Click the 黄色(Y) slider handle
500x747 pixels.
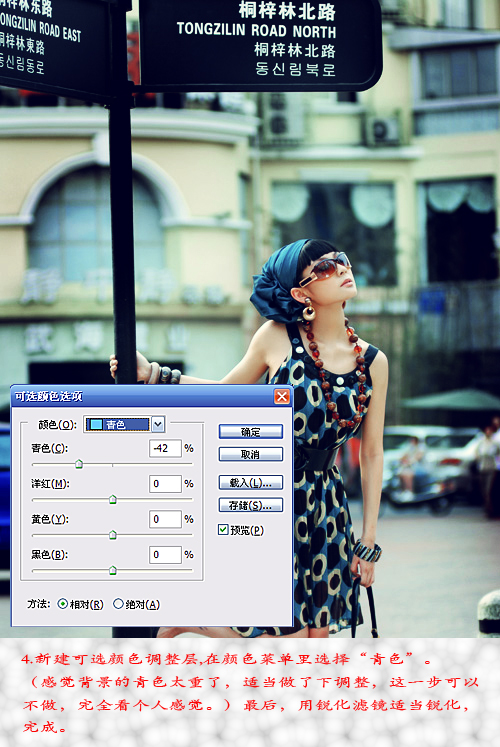tap(113, 535)
